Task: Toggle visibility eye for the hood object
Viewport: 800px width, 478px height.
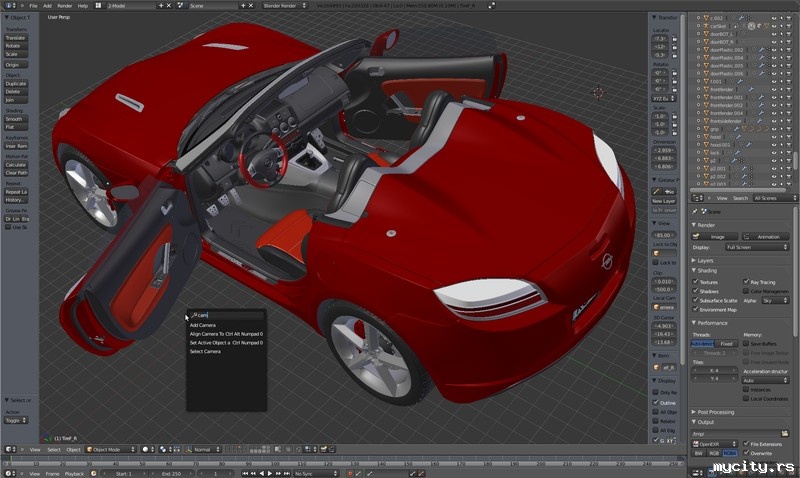Action: tap(774, 137)
